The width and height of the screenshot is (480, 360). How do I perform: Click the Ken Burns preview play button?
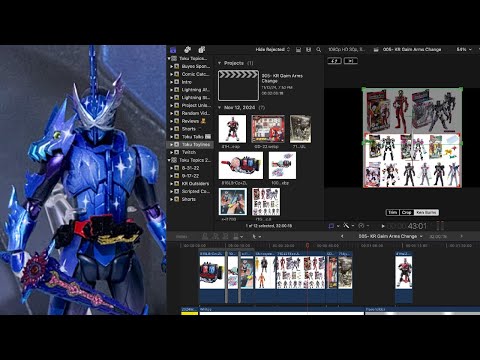351,61
